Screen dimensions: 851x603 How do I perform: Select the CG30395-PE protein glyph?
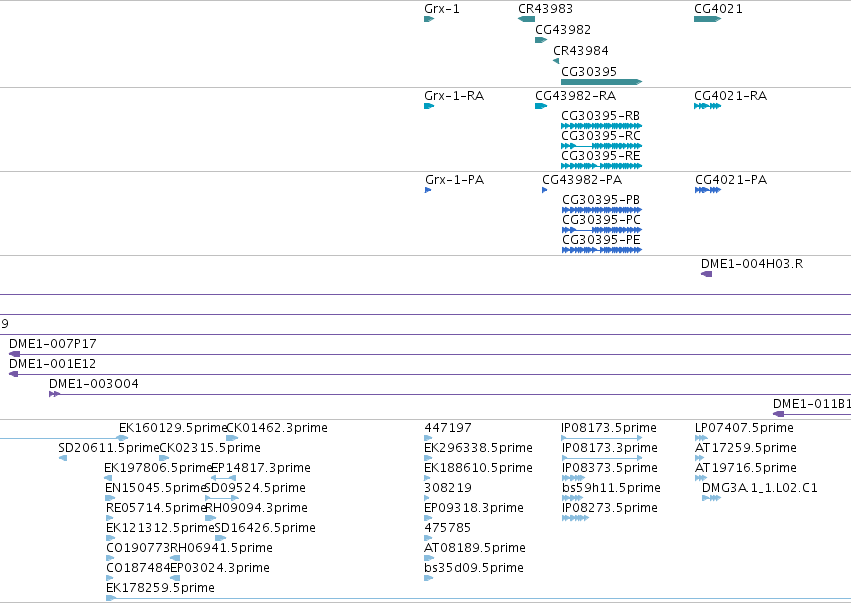pyautogui.click(x=602, y=250)
